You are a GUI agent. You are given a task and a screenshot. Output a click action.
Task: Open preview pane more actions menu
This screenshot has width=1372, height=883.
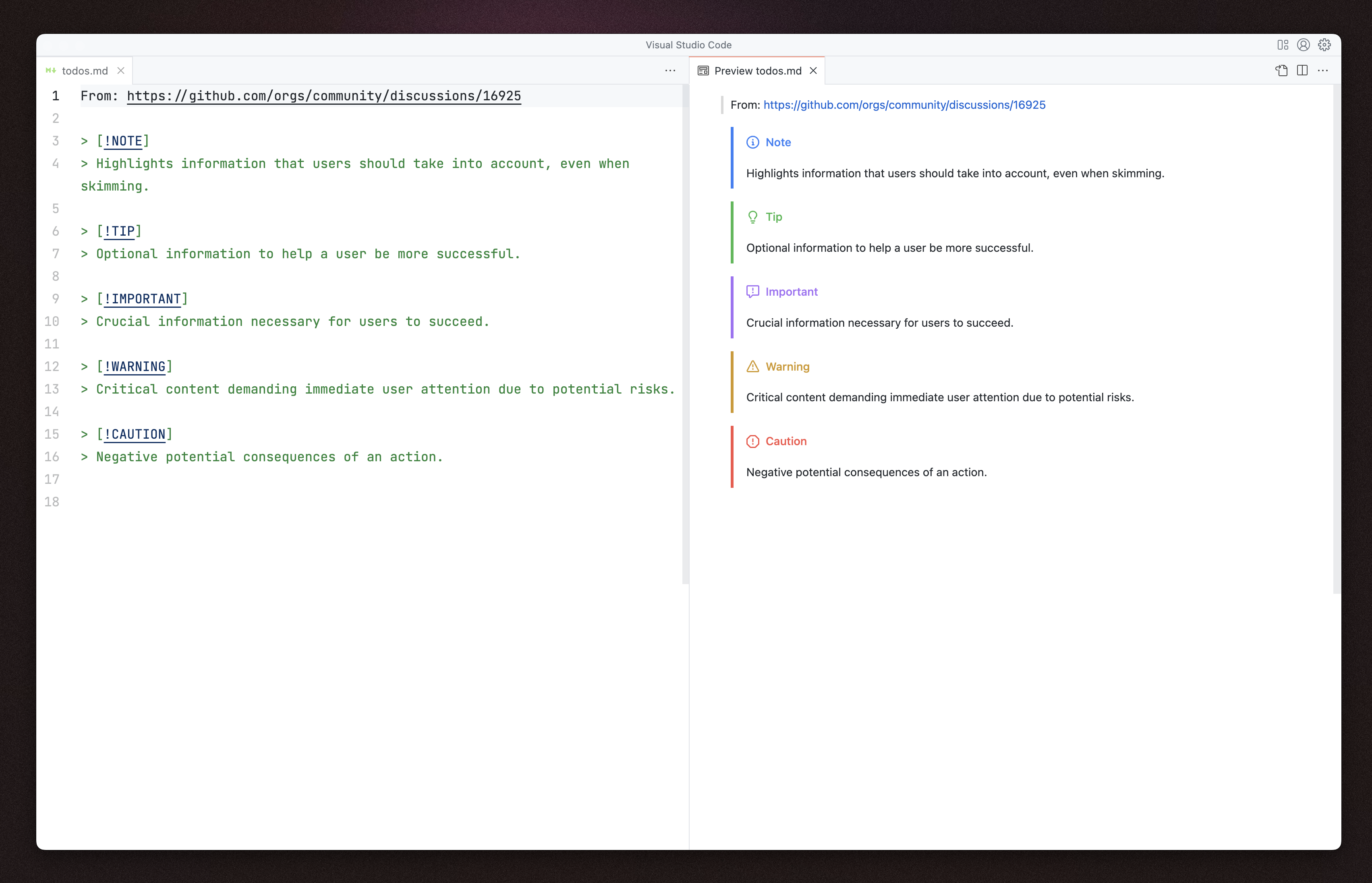tap(1323, 70)
